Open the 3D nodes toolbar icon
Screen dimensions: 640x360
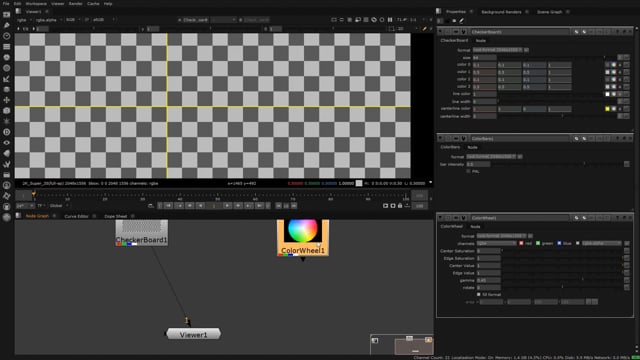tap(7, 111)
